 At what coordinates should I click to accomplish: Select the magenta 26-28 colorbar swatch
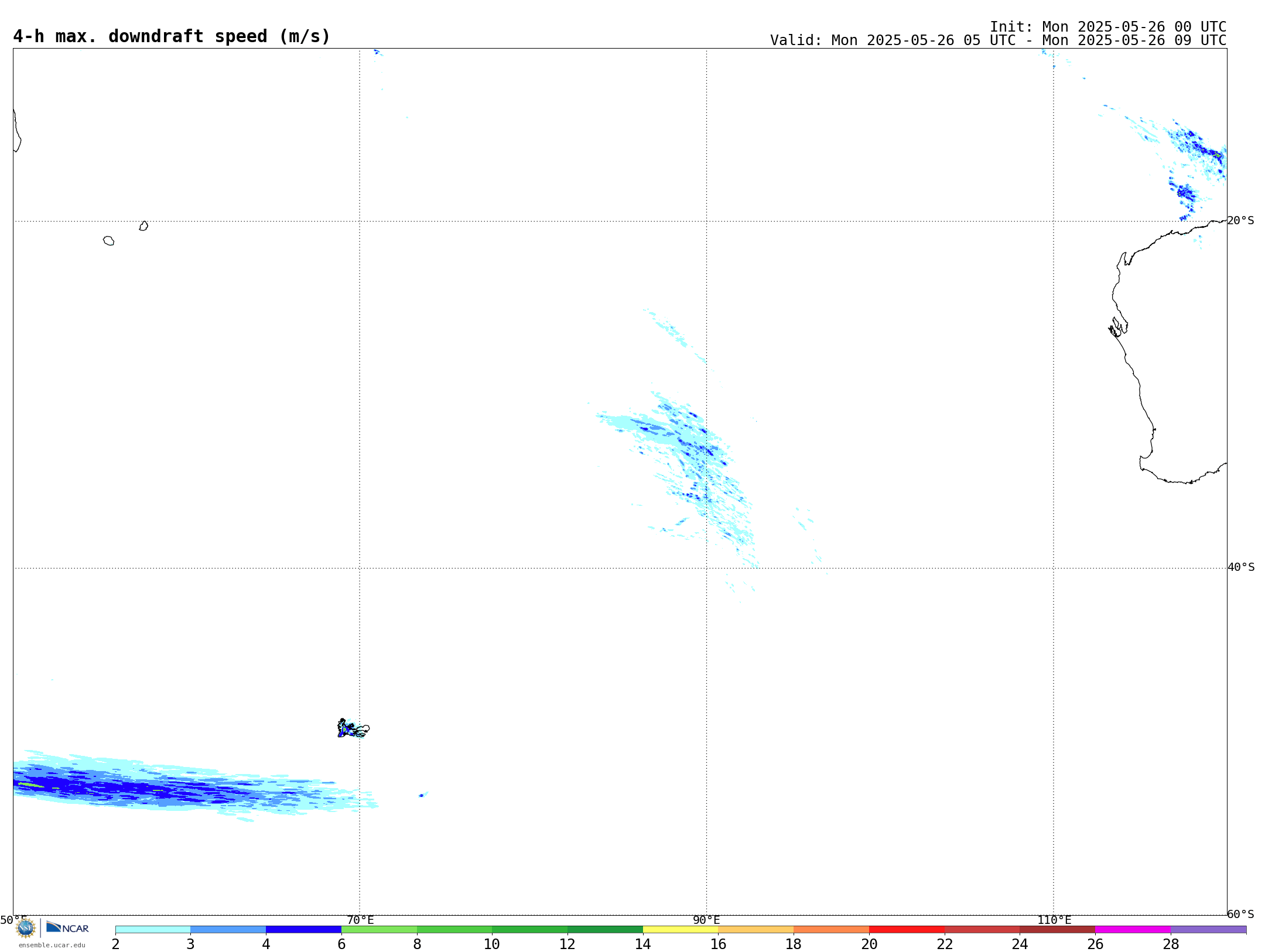click(1133, 930)
